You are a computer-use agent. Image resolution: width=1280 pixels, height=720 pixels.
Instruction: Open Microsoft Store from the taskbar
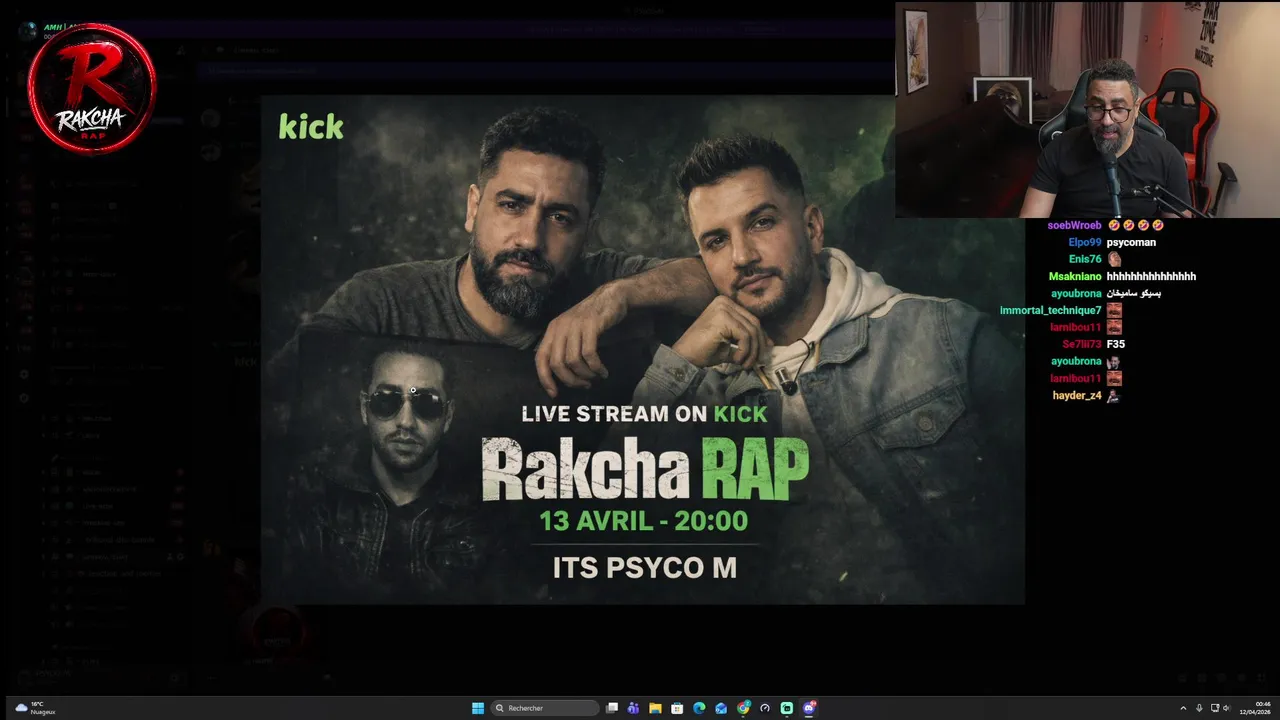(x=677, y=708)
